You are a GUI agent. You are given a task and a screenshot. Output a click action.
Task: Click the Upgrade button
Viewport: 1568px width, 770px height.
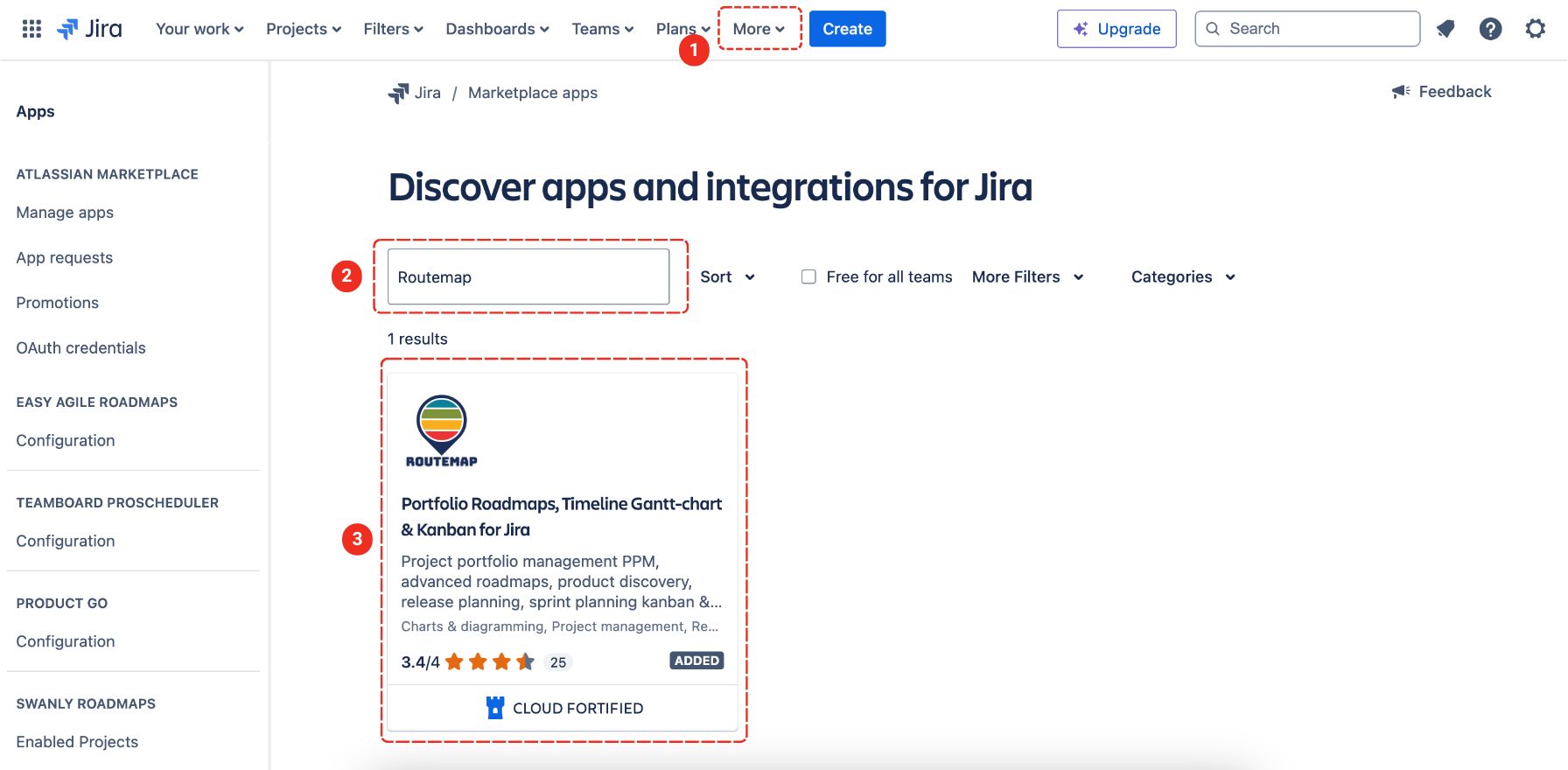pyautogui.click(x=1116, y=29)
